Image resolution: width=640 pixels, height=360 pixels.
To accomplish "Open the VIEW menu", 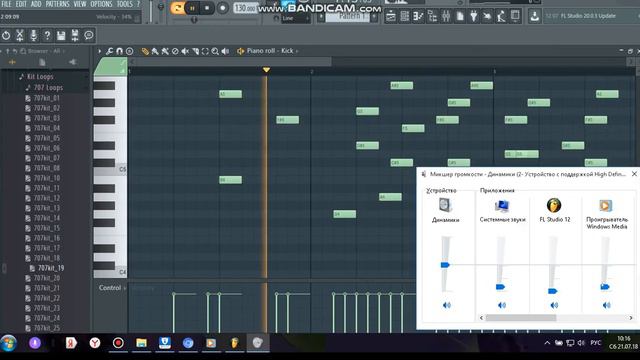I will pos(80,4).
